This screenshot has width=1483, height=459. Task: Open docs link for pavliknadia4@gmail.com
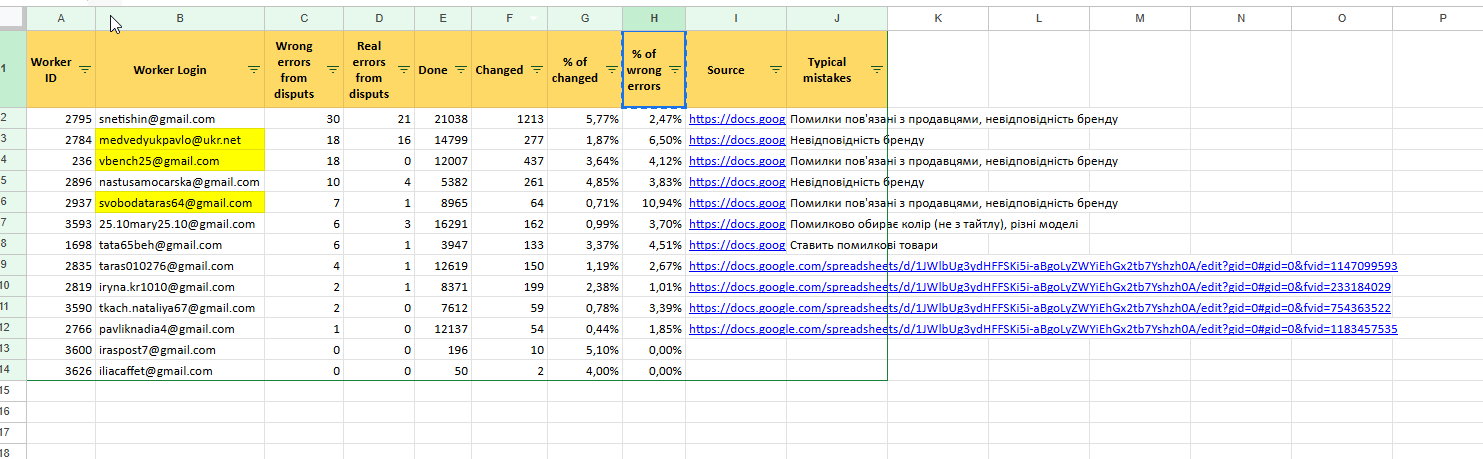click(x=1043, y=329)
